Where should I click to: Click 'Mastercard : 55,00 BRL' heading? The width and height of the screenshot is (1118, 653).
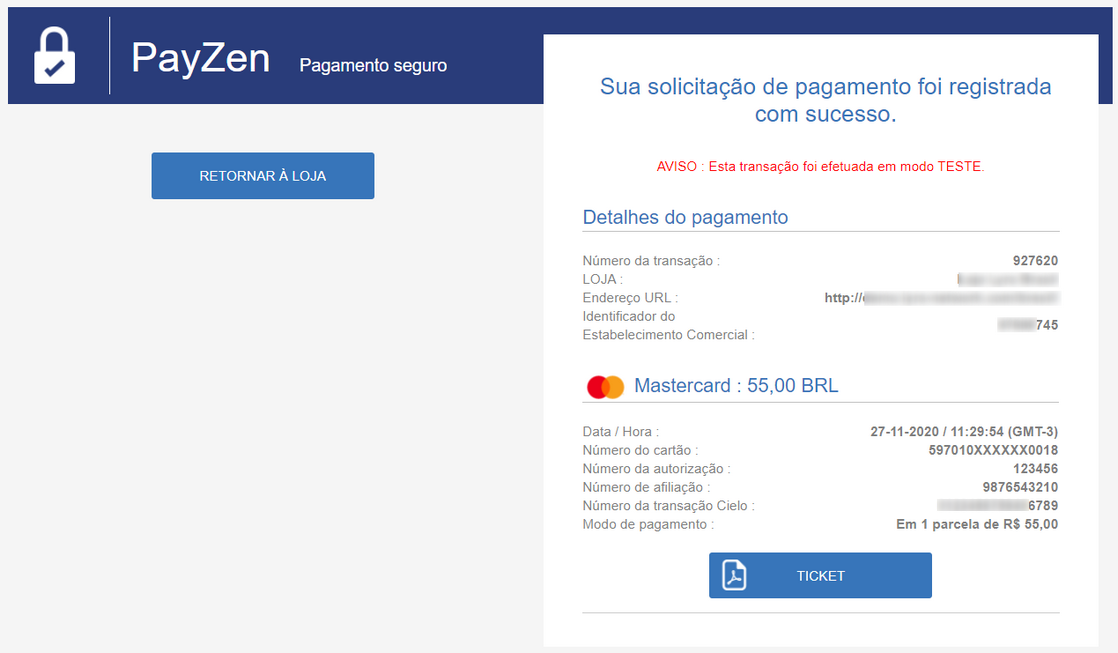pos(736,386)
